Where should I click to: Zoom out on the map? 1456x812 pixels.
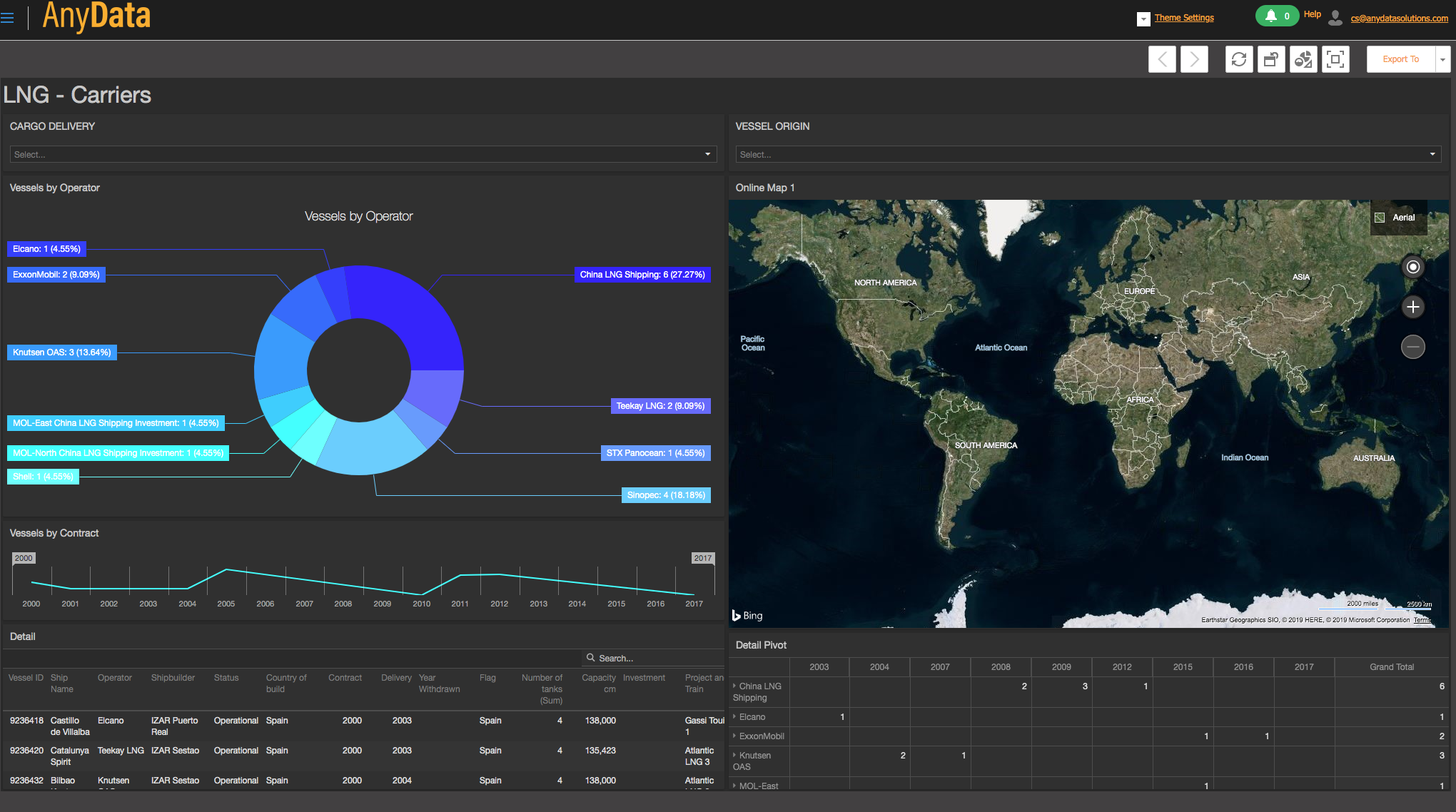(x=1412, y=347)
